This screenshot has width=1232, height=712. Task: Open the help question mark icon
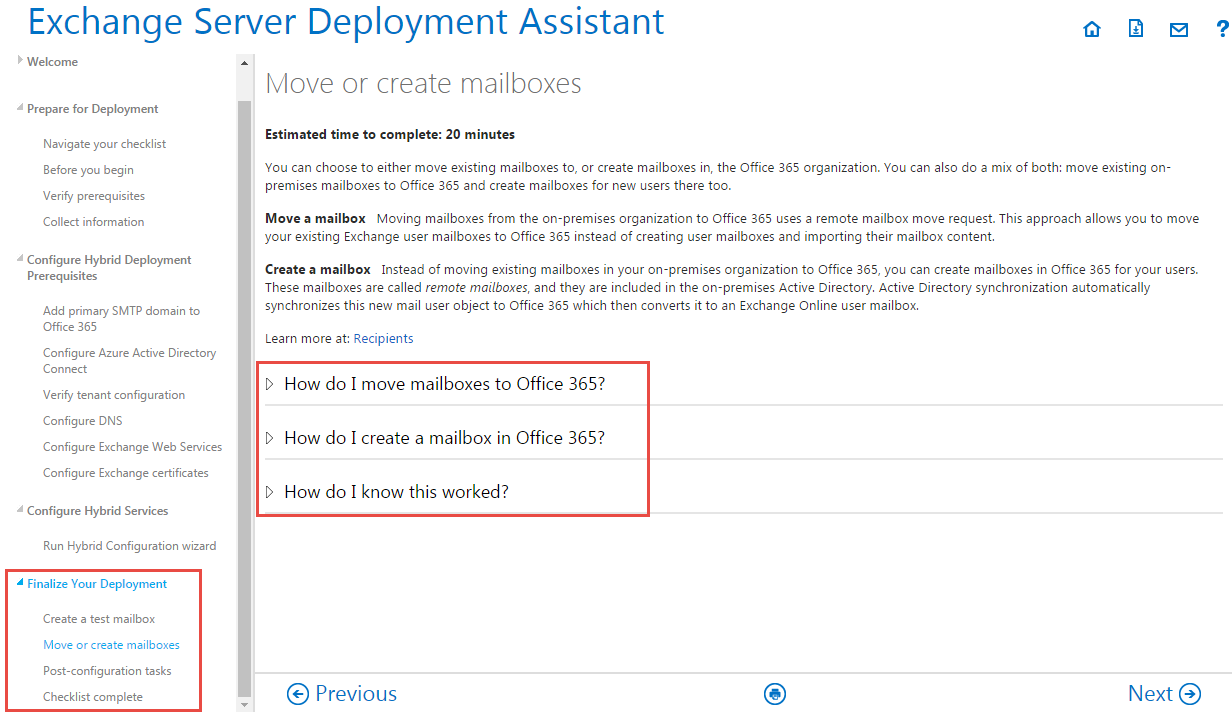1223,29
